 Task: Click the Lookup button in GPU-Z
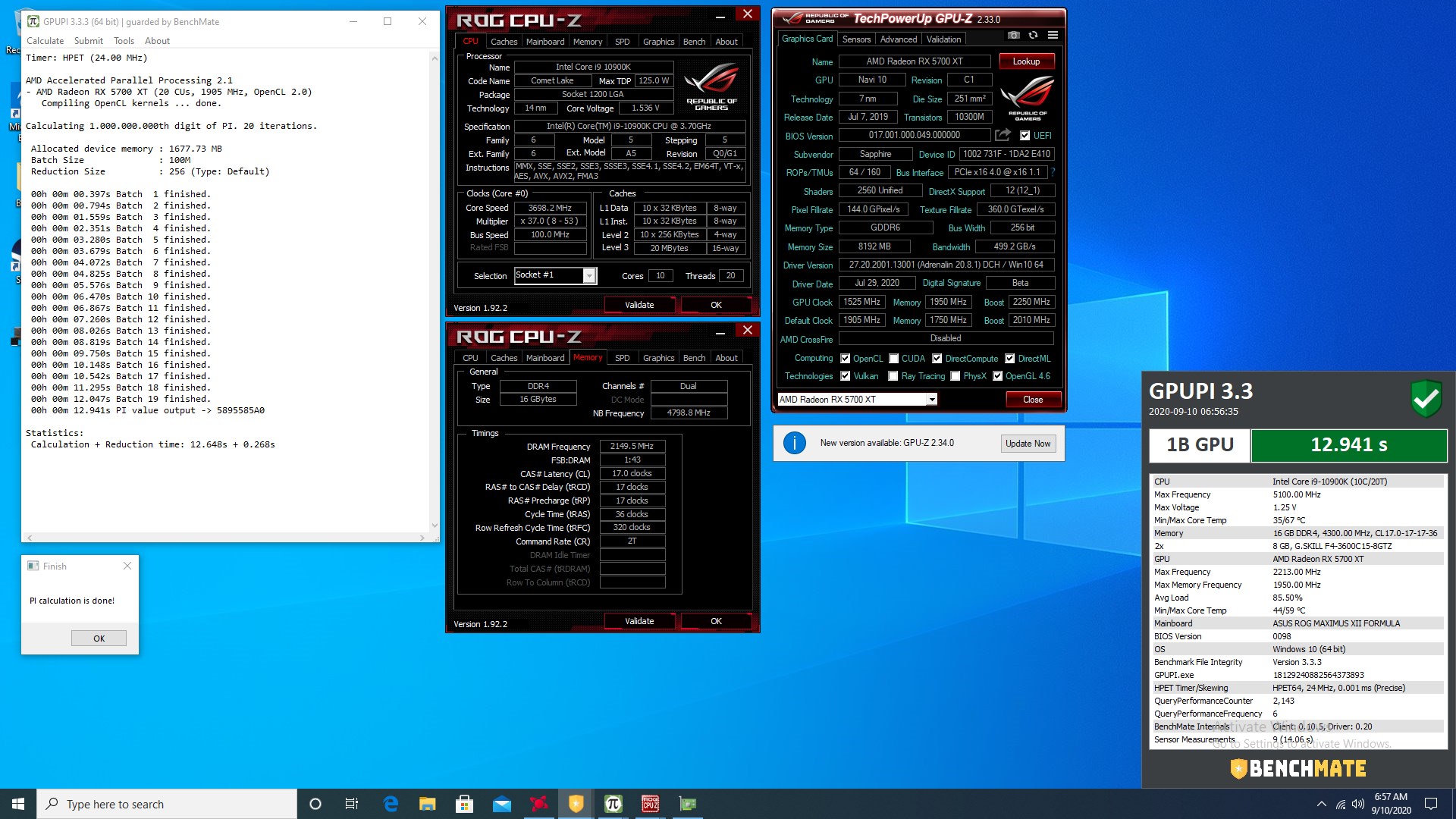[1026, 61]
